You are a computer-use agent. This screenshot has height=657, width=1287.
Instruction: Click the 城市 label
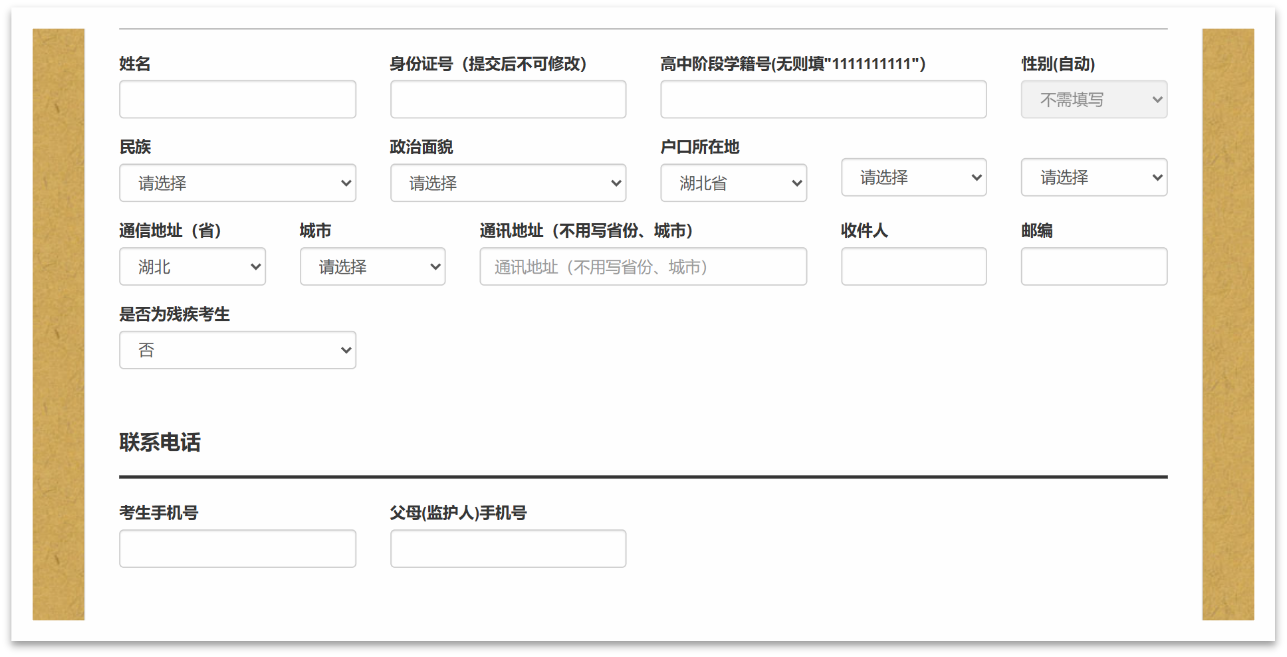[x=315, y=231]
